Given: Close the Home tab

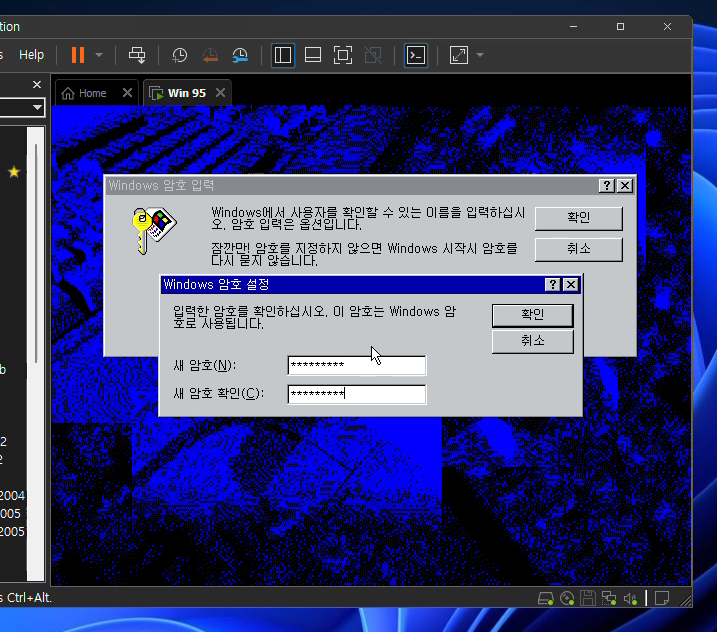Looking at the screenshot, I should tap(128, 93).
